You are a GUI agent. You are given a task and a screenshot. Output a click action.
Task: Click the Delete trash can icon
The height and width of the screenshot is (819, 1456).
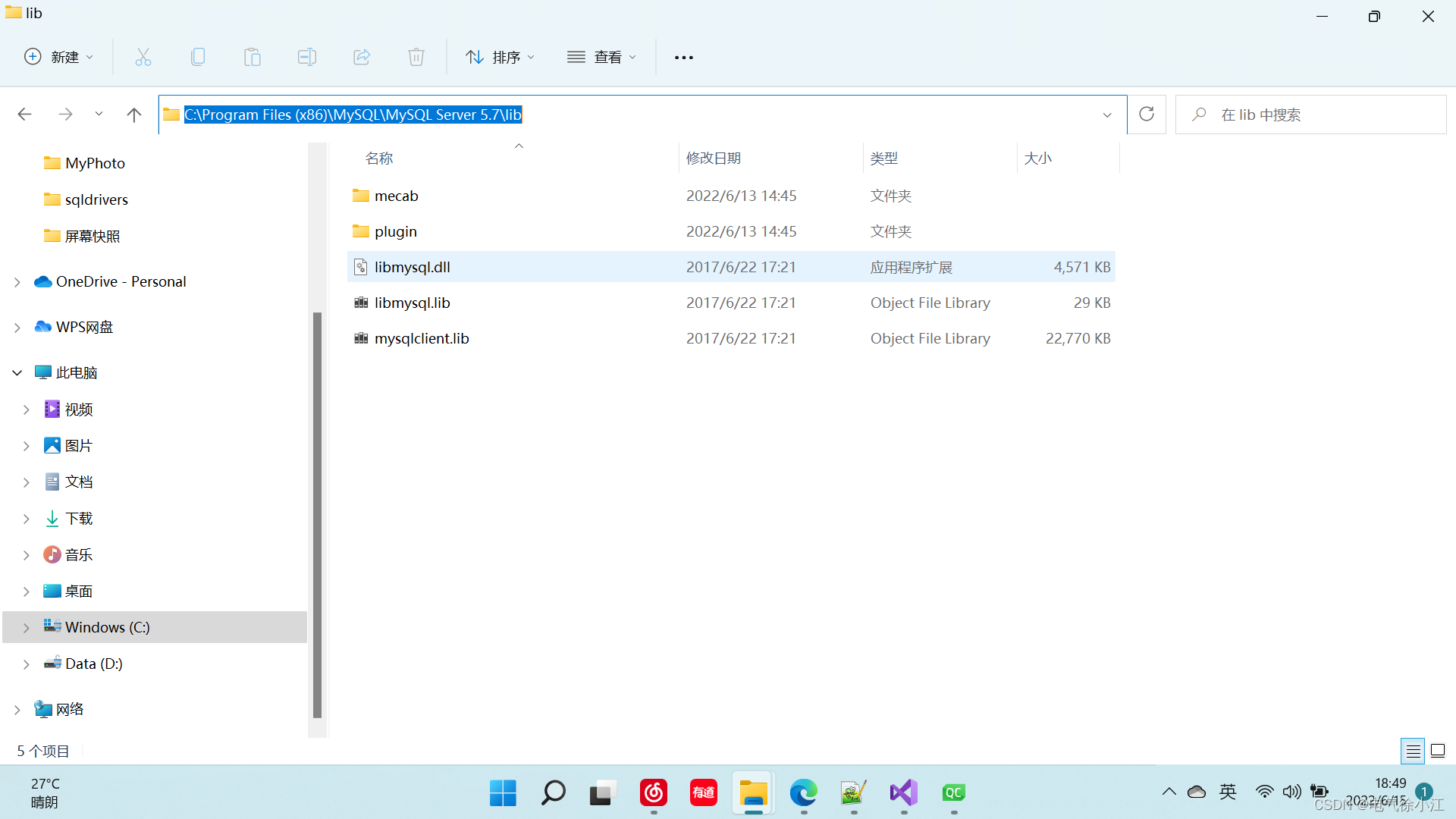click(416, 57)
